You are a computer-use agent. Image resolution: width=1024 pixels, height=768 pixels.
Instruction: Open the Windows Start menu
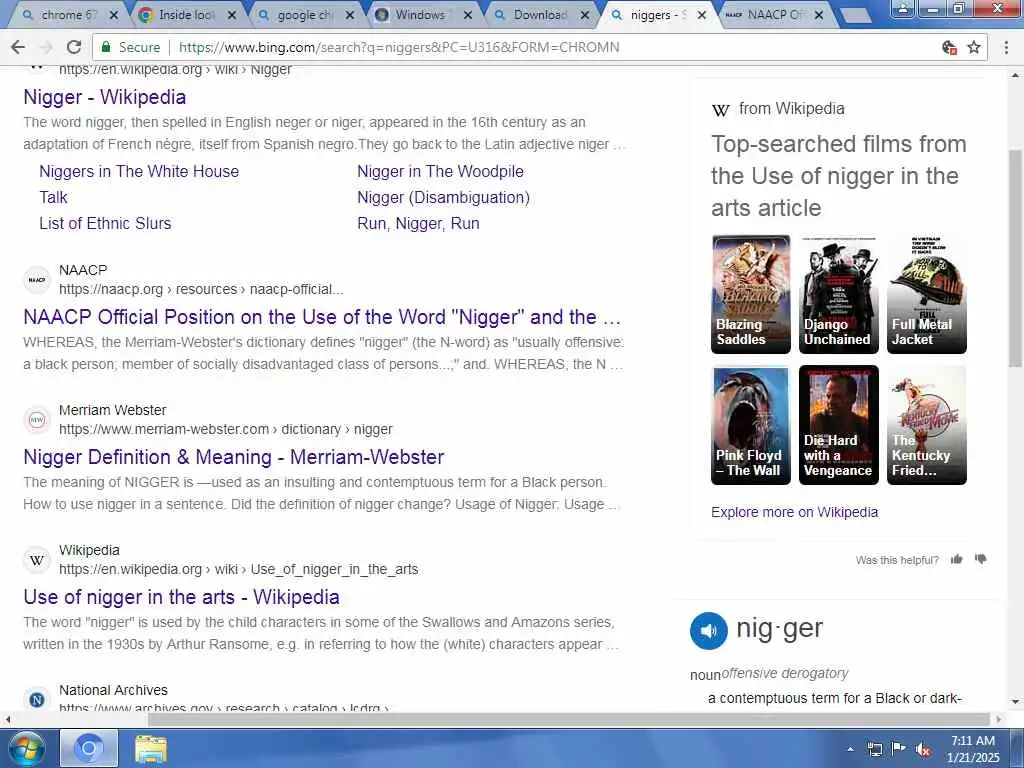[x=25, y=748]
